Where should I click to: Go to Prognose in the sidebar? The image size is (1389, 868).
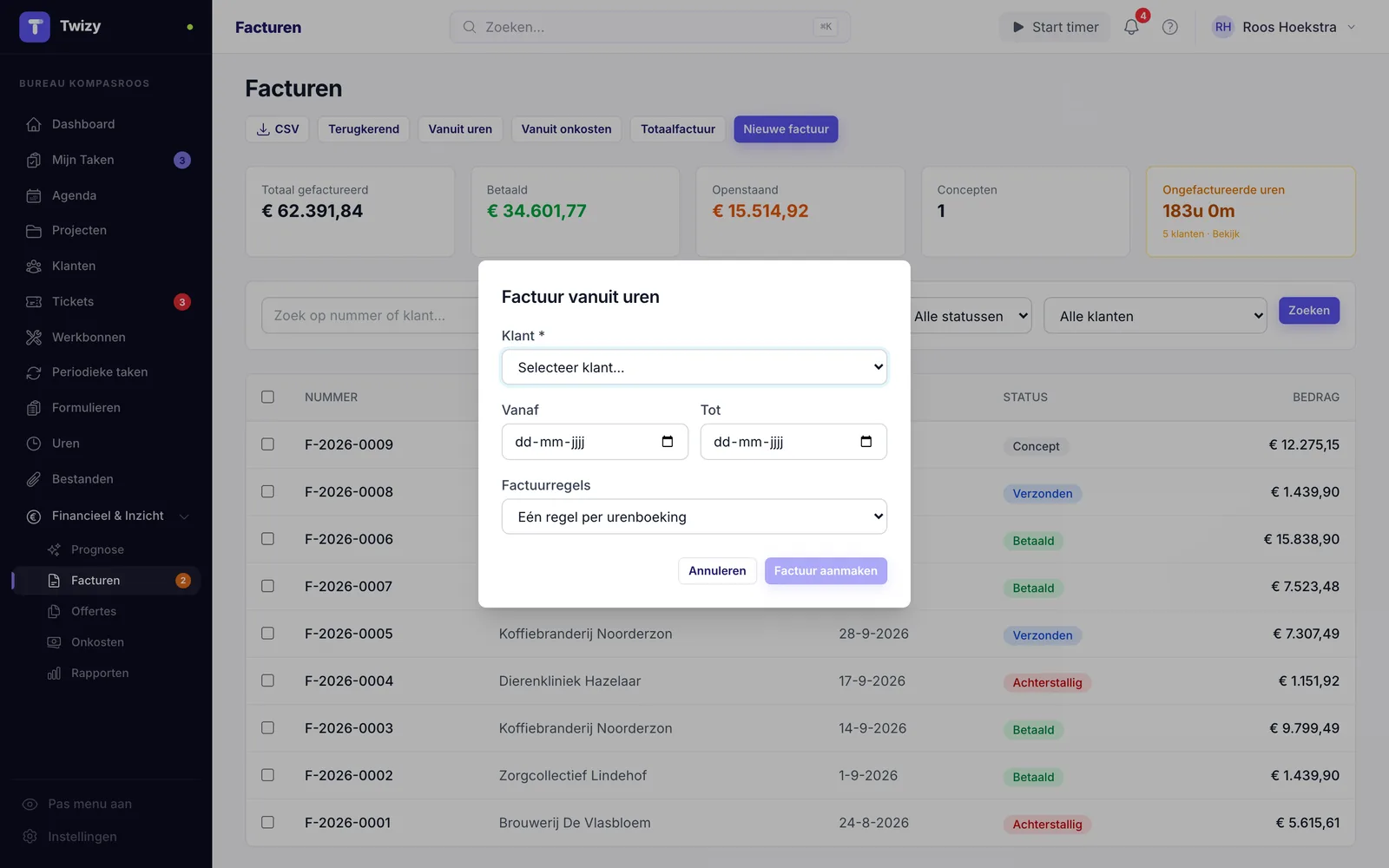tap(97, 549)
